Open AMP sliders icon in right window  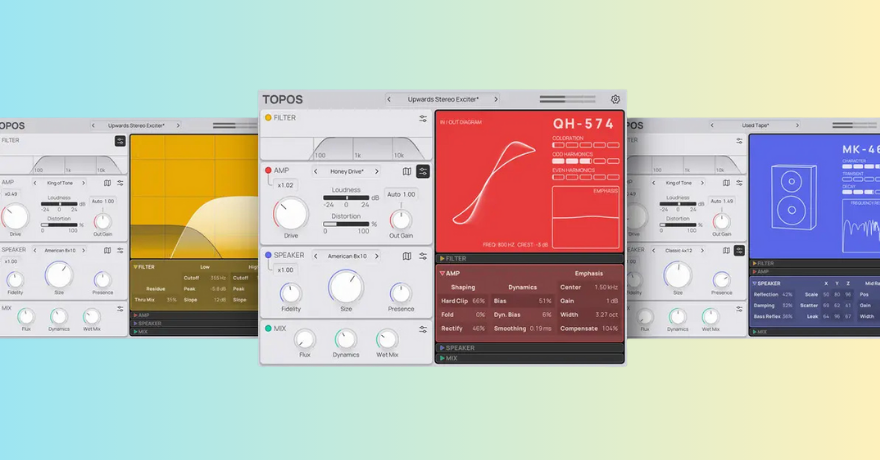tap(739, 183)
